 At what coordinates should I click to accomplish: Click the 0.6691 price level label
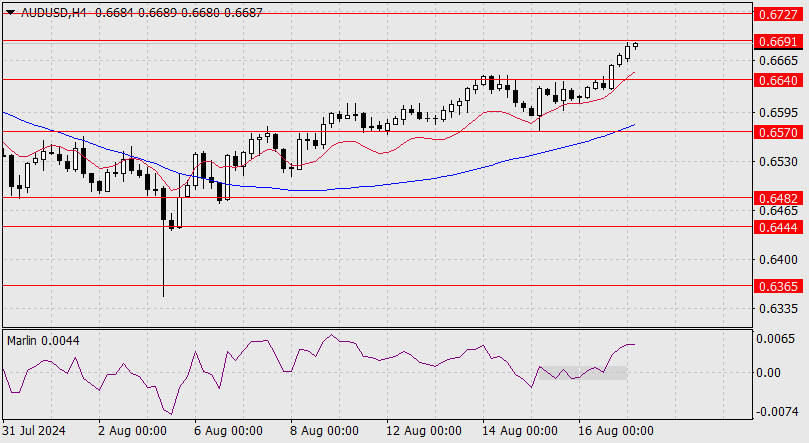(779, 41)
